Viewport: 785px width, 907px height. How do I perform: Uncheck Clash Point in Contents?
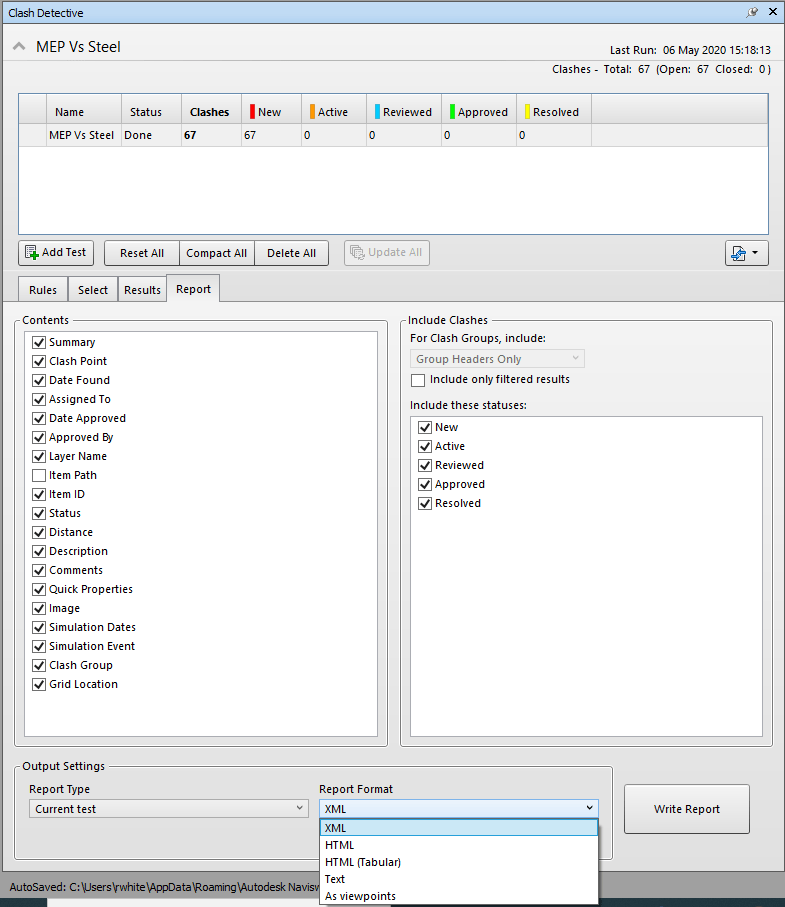click(x=39, y=362)
